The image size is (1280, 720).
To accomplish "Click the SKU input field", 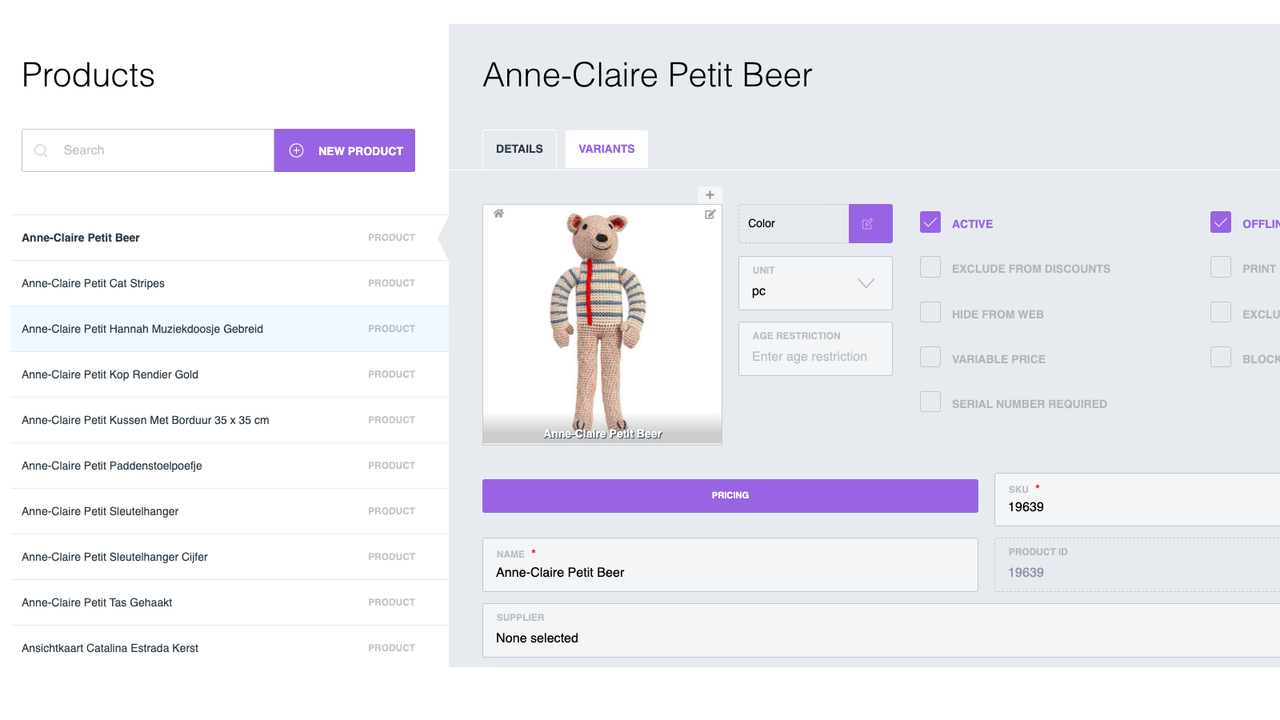I will (x=1137, y=499).
